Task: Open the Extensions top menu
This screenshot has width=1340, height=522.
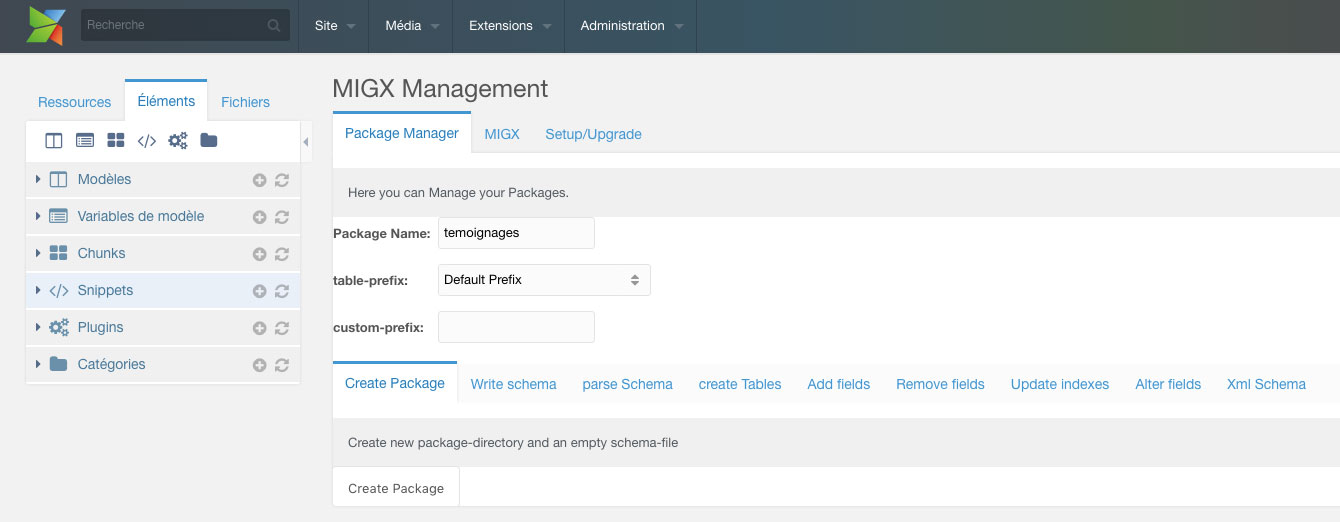Action: 509,26
